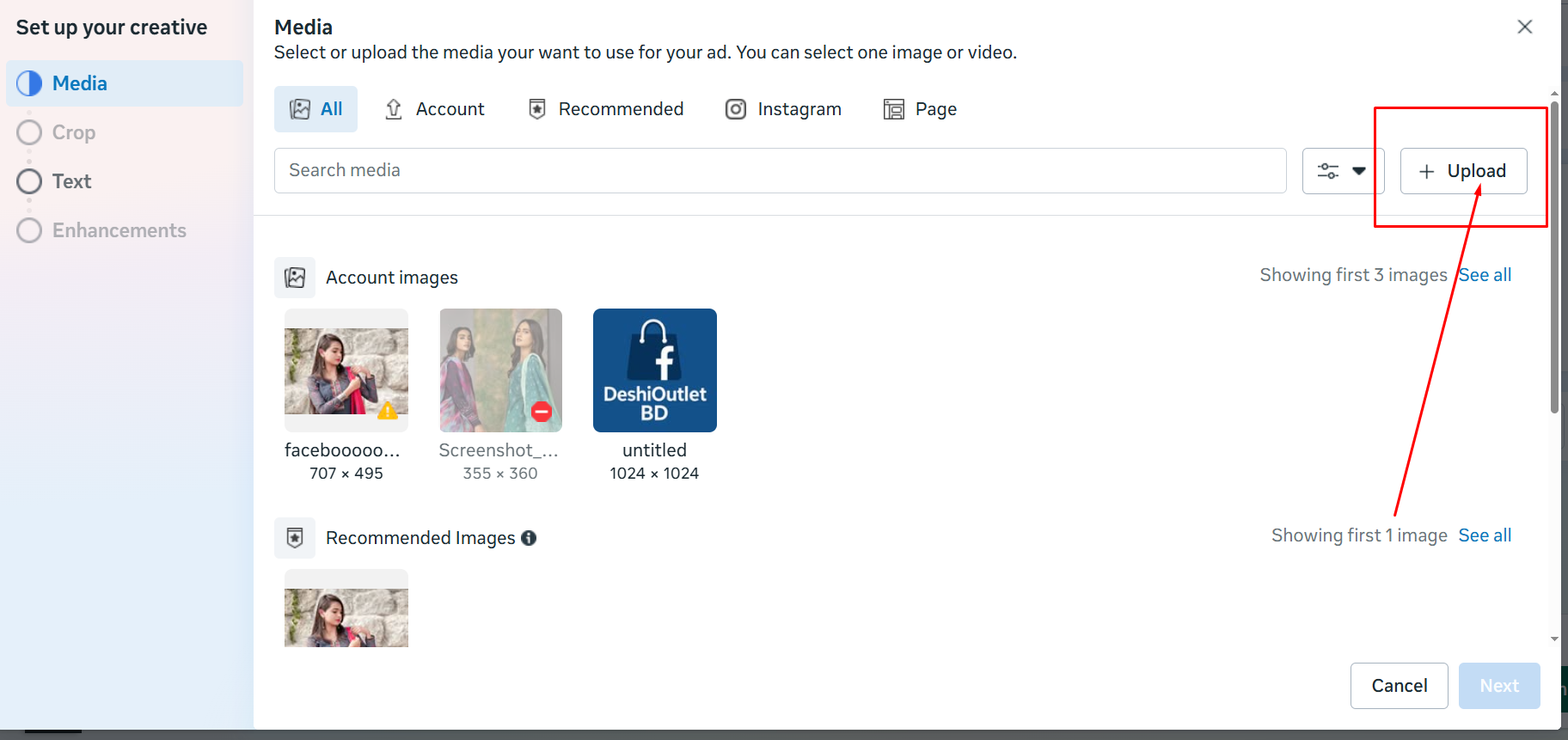The height and width of the screenshot is (740, 1568).
Task: Click See all for Recommended Images
Action: coord(1485,535)
